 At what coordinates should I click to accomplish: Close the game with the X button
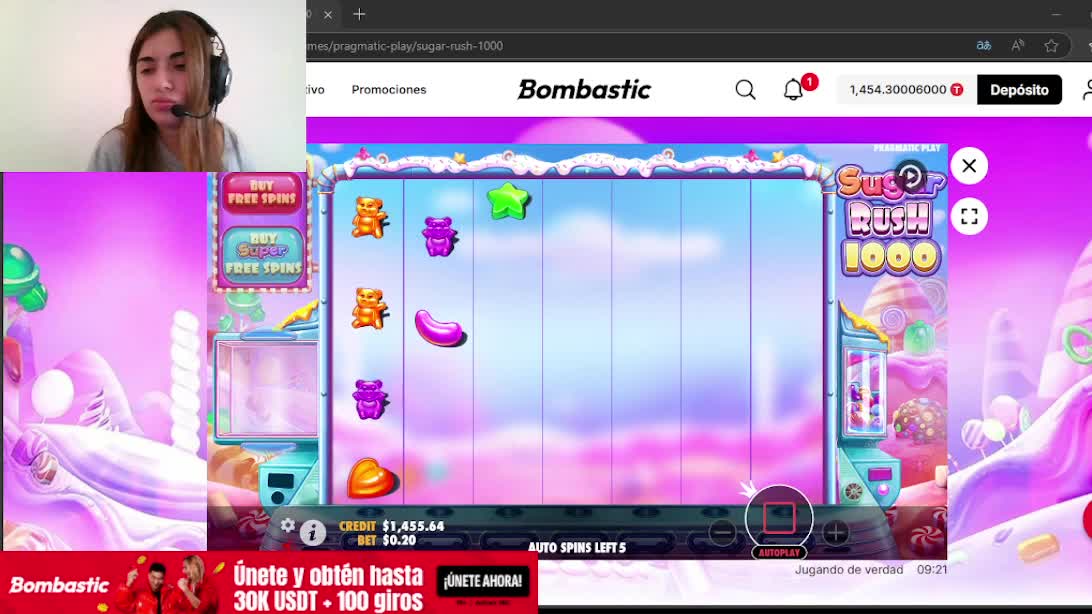[x=969, y=166]
